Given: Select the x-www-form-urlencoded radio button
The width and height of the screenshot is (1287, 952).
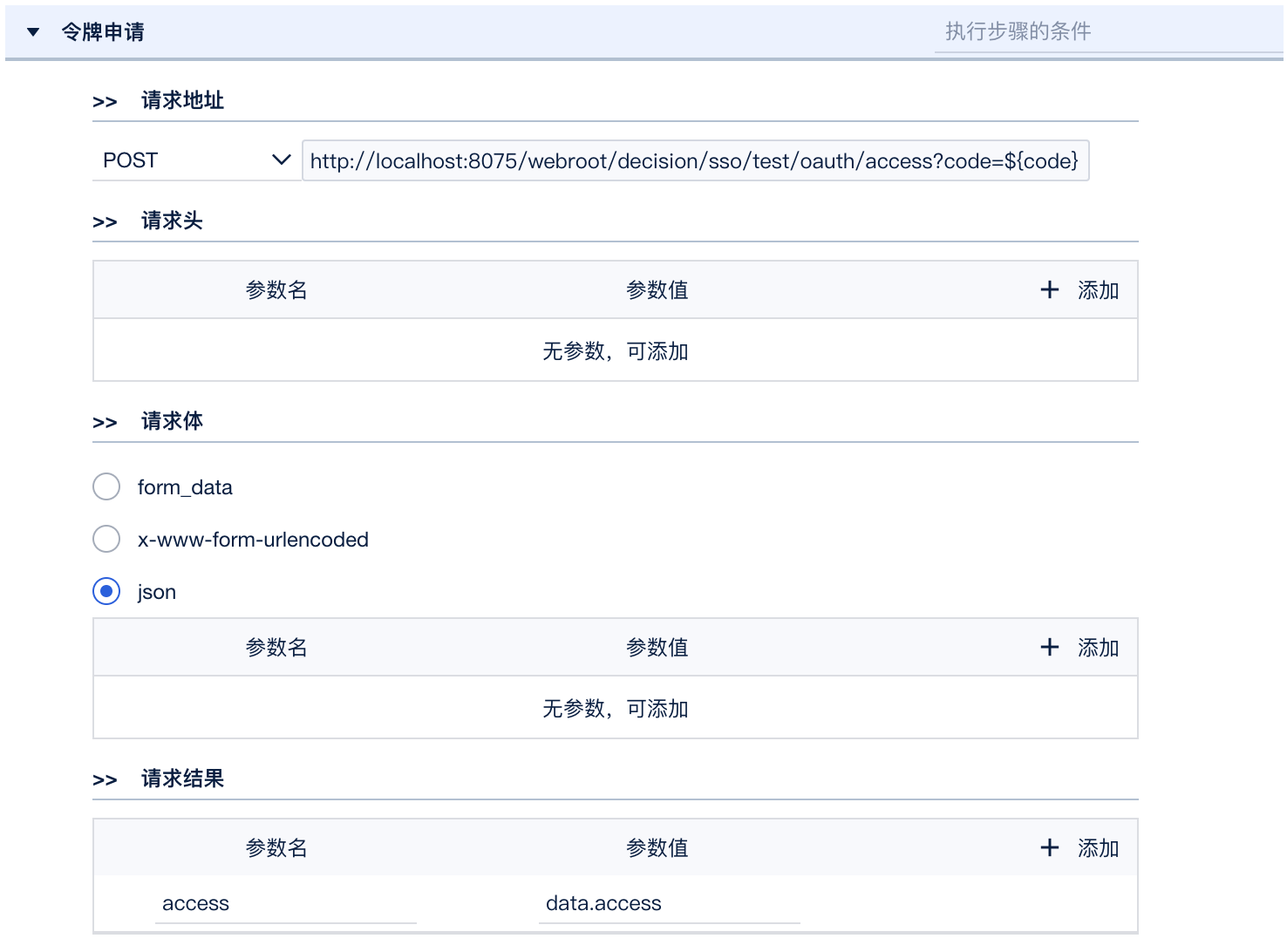Looking at the screenshot, I should click(x=106, y=539).
